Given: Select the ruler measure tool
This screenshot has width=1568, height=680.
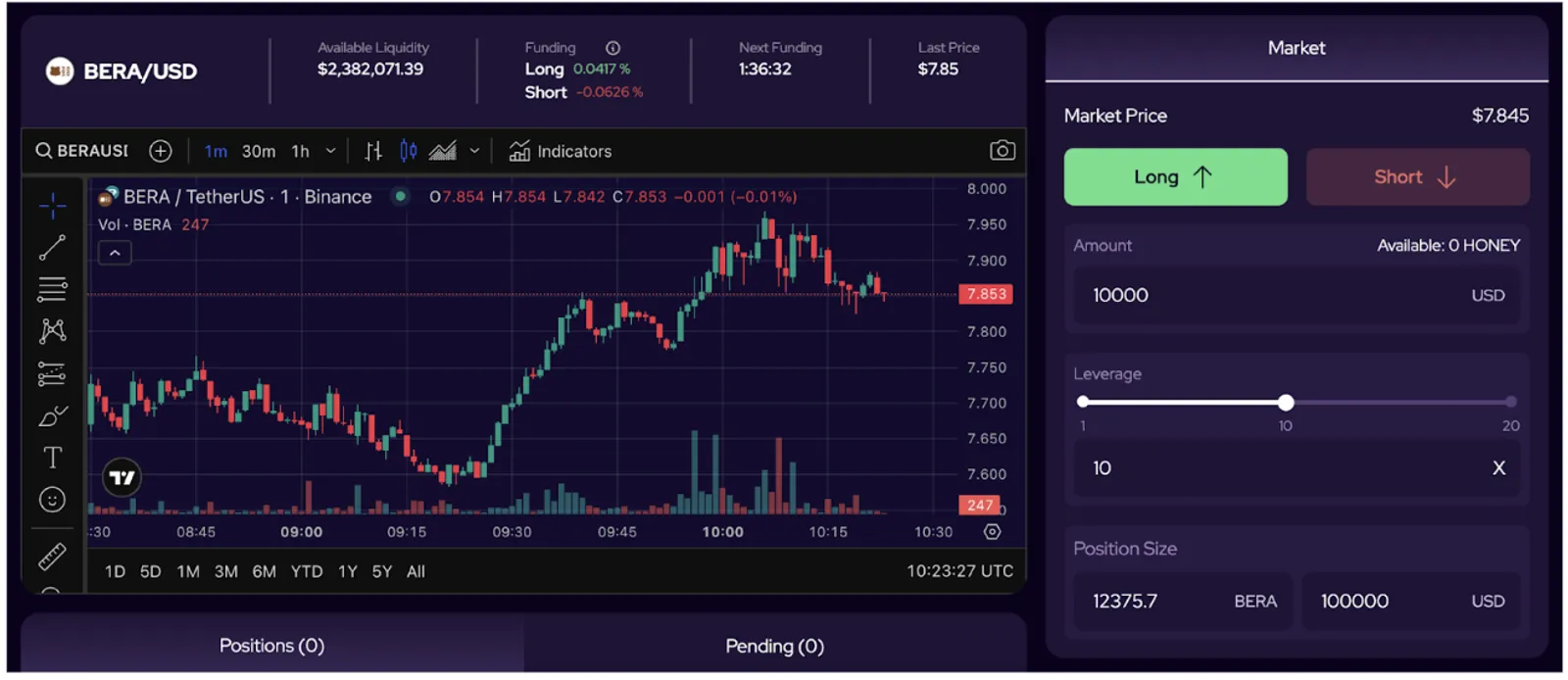Looking at the screenshot, I should tap(52, 557).
